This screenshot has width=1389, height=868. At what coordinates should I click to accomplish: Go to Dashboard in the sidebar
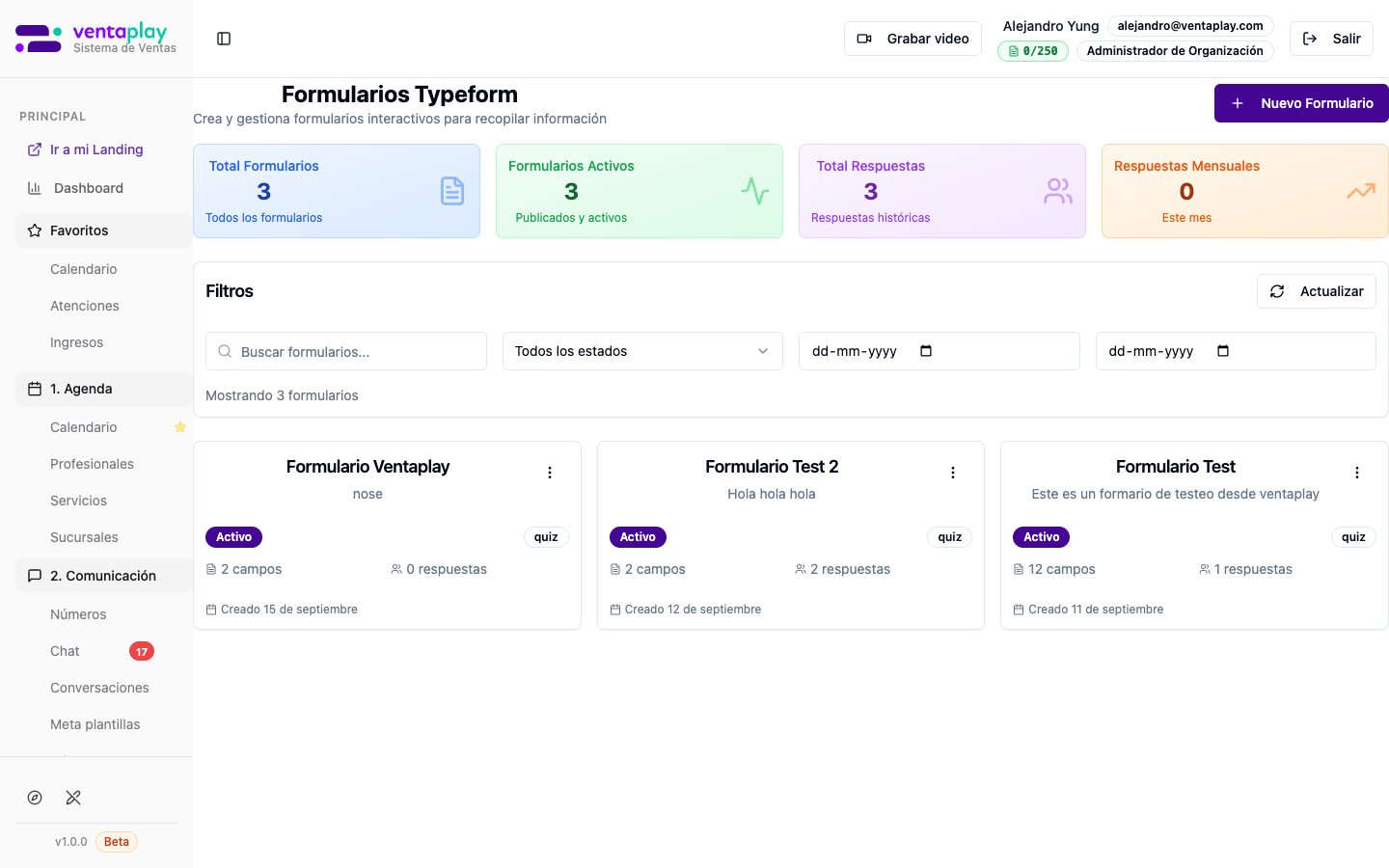point(89,188)
